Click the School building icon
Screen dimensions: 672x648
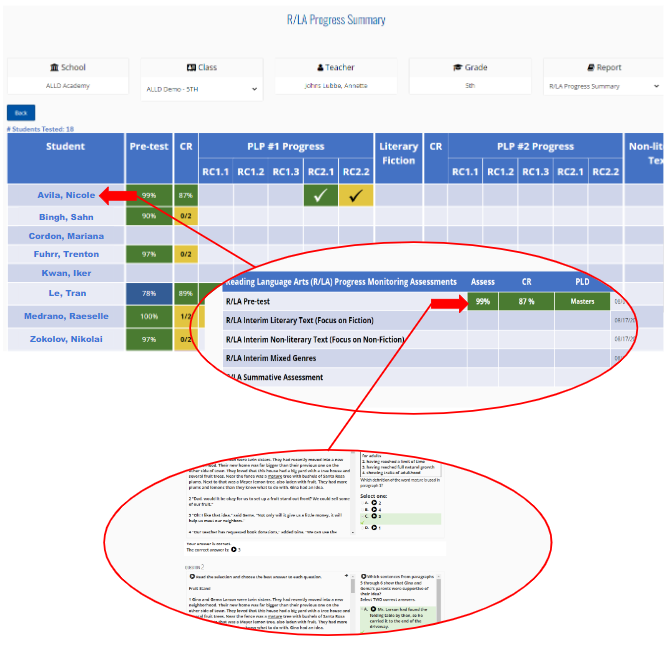(53, 68)
